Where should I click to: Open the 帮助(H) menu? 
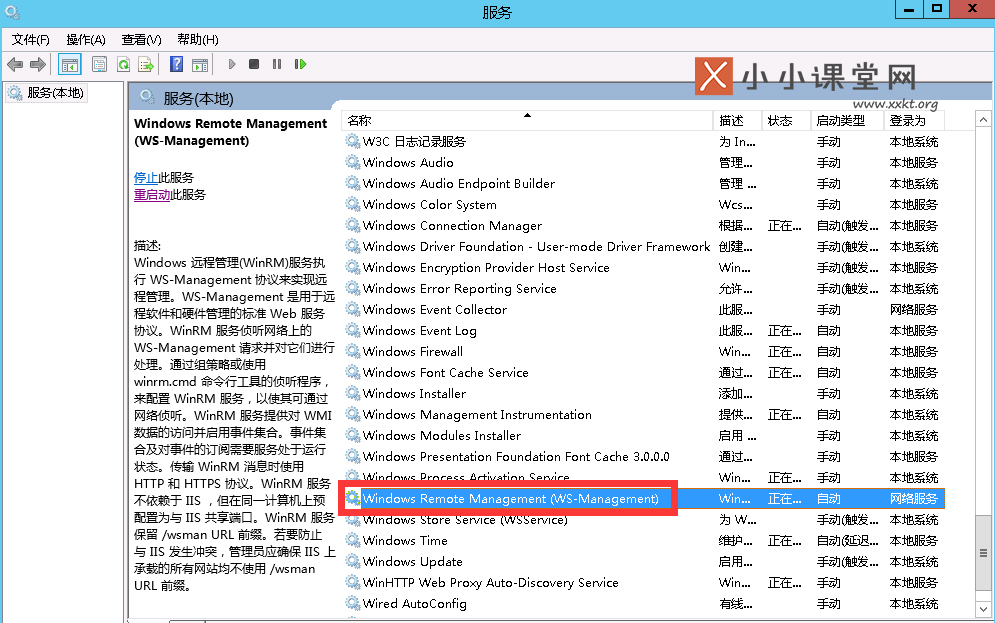(x=198, y=39)
